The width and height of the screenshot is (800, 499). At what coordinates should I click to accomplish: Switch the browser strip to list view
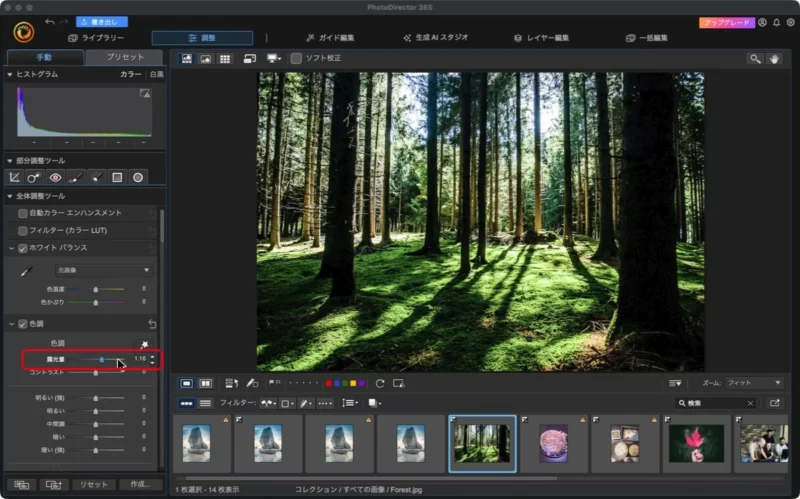point(205,403)
